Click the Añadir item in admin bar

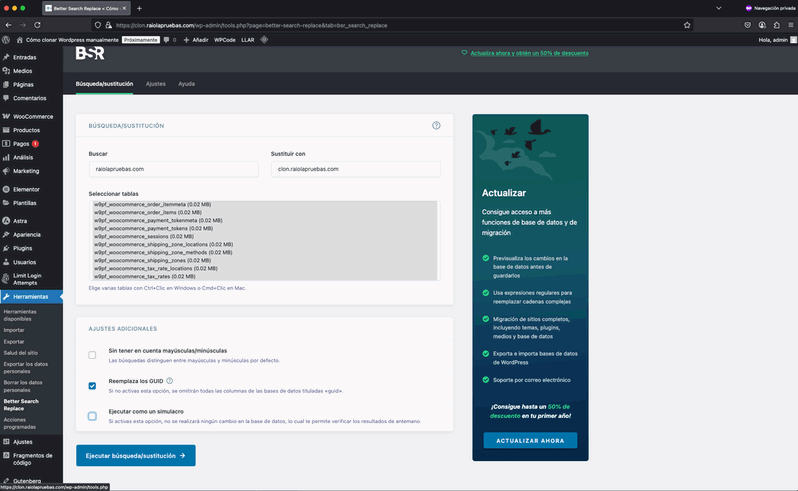pos(196,40)
